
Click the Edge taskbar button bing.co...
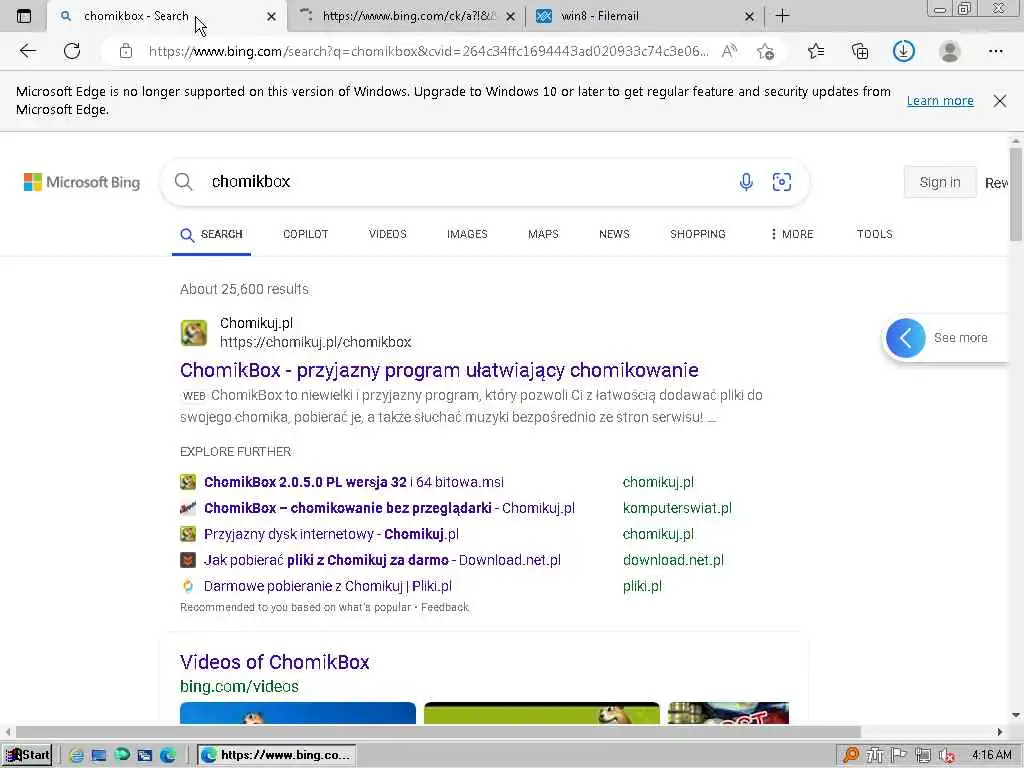point(277,755)
